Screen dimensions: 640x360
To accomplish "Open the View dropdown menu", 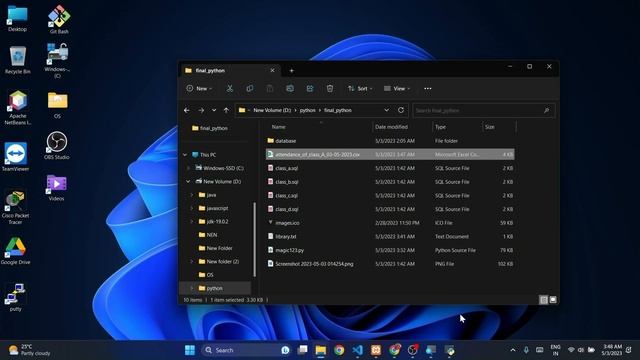I will 397,89.
